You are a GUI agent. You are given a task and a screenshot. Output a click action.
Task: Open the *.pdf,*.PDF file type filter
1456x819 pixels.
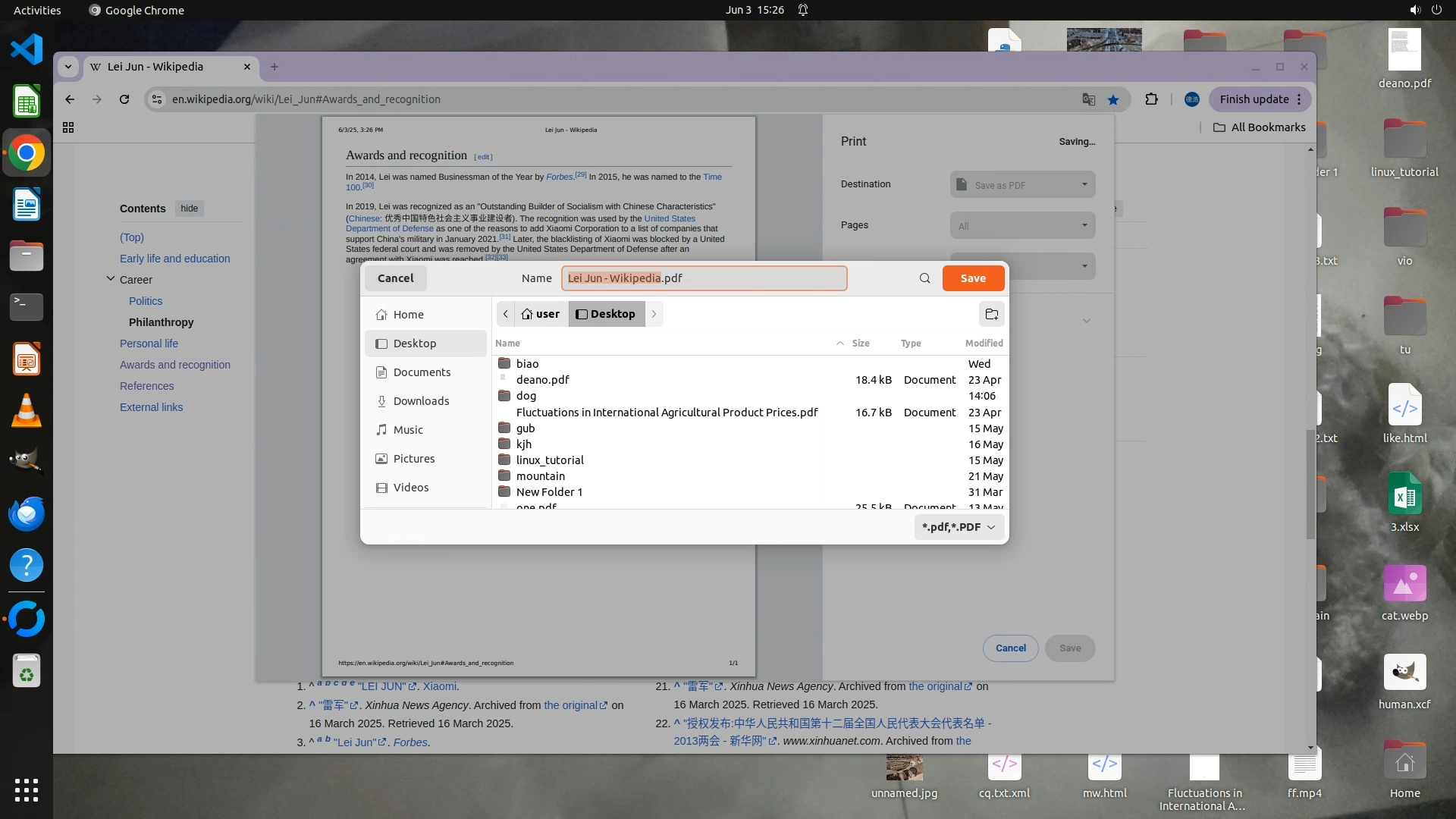coord(959,527)
